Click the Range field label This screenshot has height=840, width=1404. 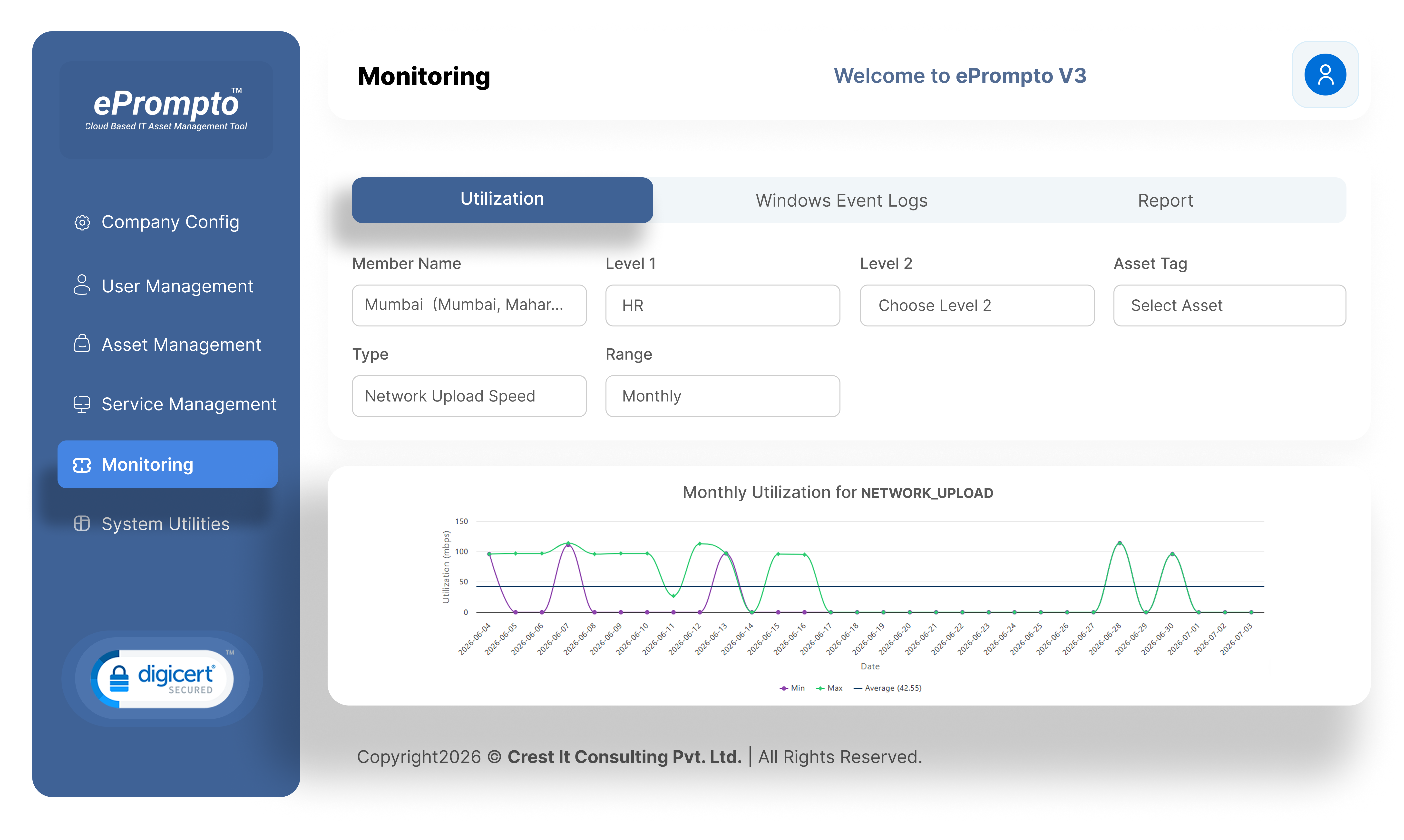pyautogui.click(x=628, y=355)
